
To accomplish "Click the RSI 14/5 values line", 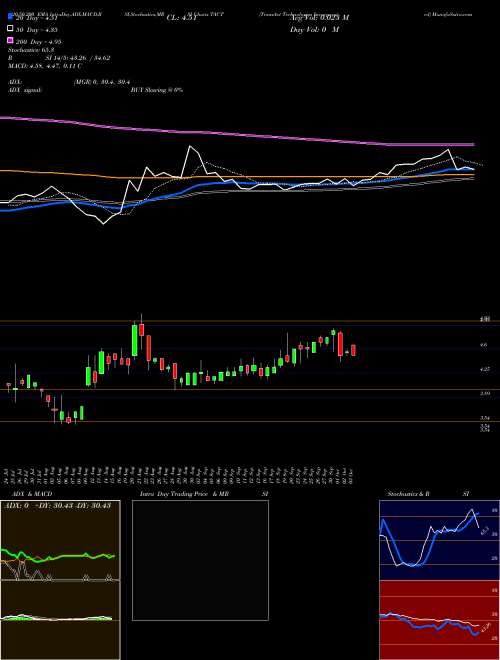I will click(59, 58).
